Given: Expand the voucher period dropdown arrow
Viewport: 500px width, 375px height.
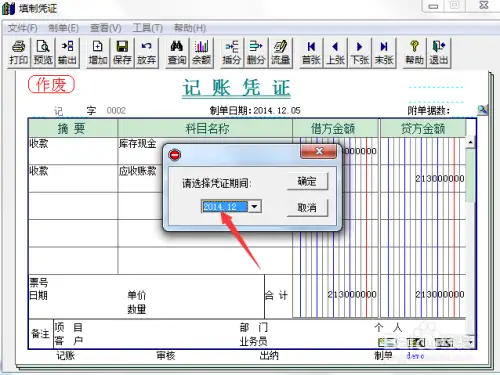Looking at the screenshot, I should 255,207.
